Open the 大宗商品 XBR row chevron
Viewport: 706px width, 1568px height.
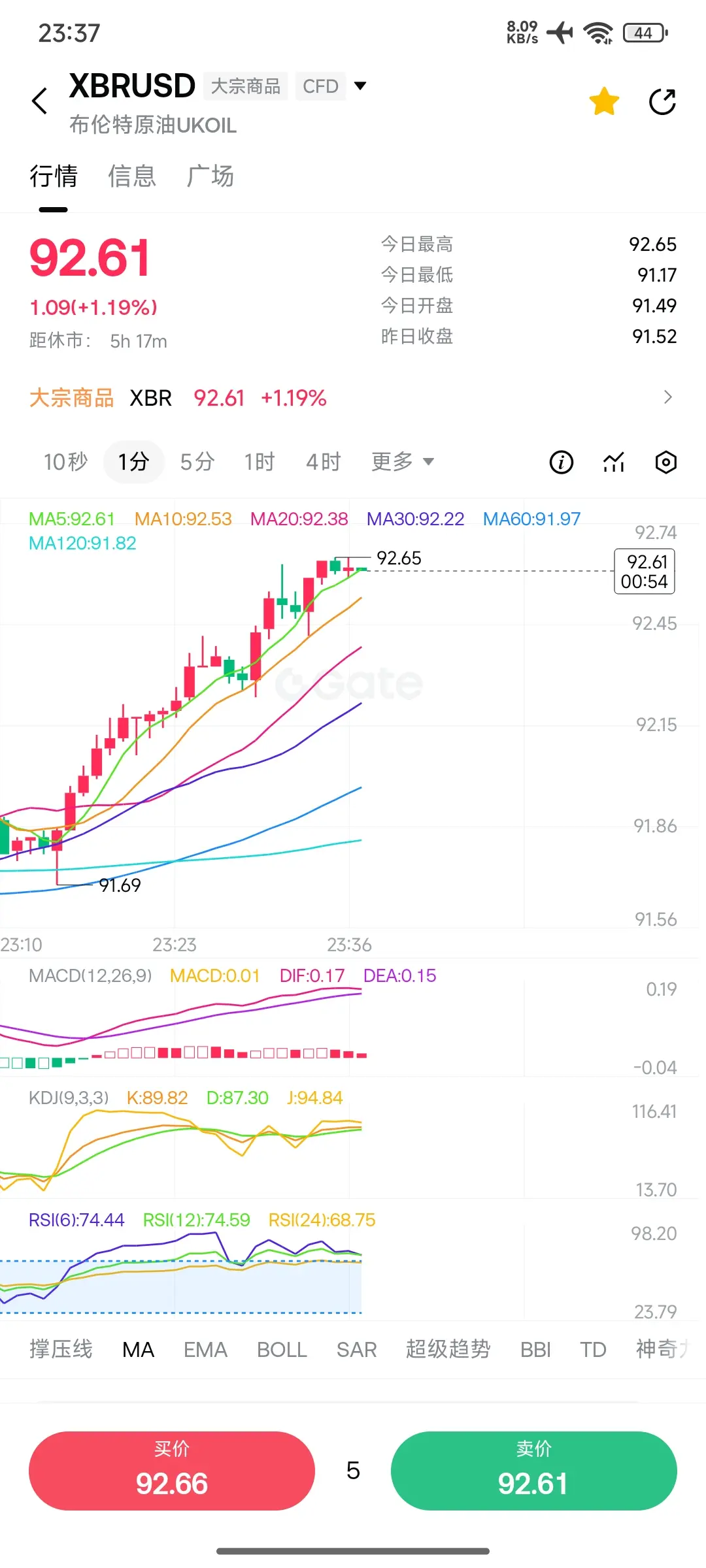tap(667, 397)
